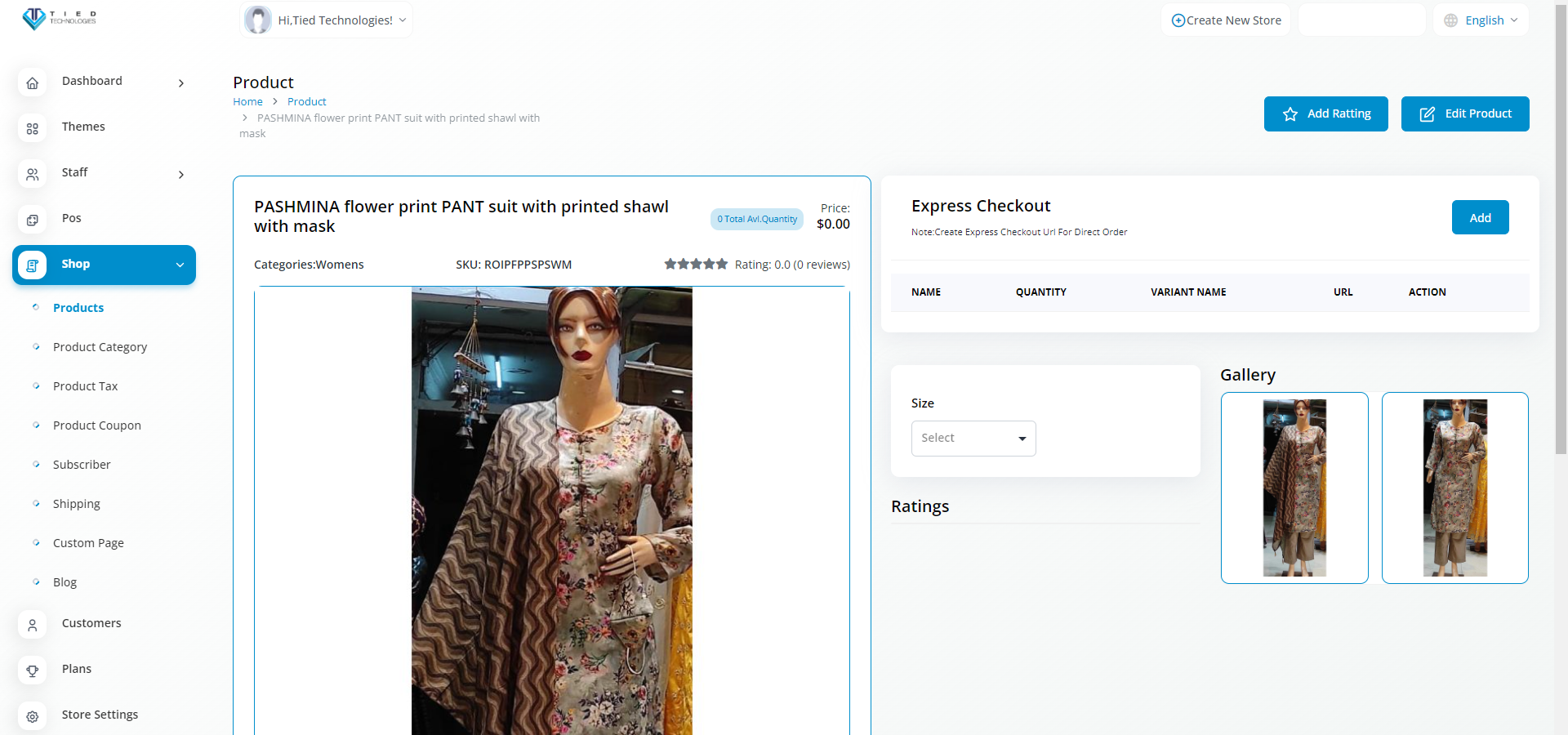This screenshot has height=735, width=1568.
Task: Click the Home breadcrumb link
Action: coord(247,101)
